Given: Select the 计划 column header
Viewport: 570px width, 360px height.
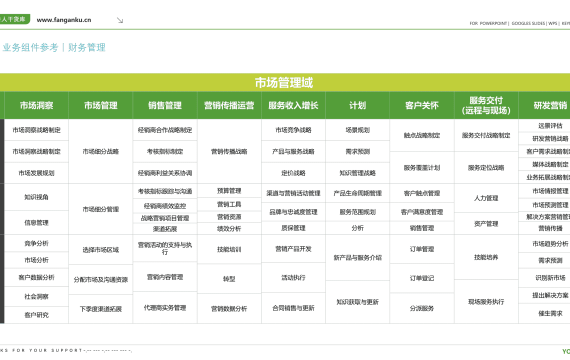Looking at the screenshot, I should click(357, 105).
